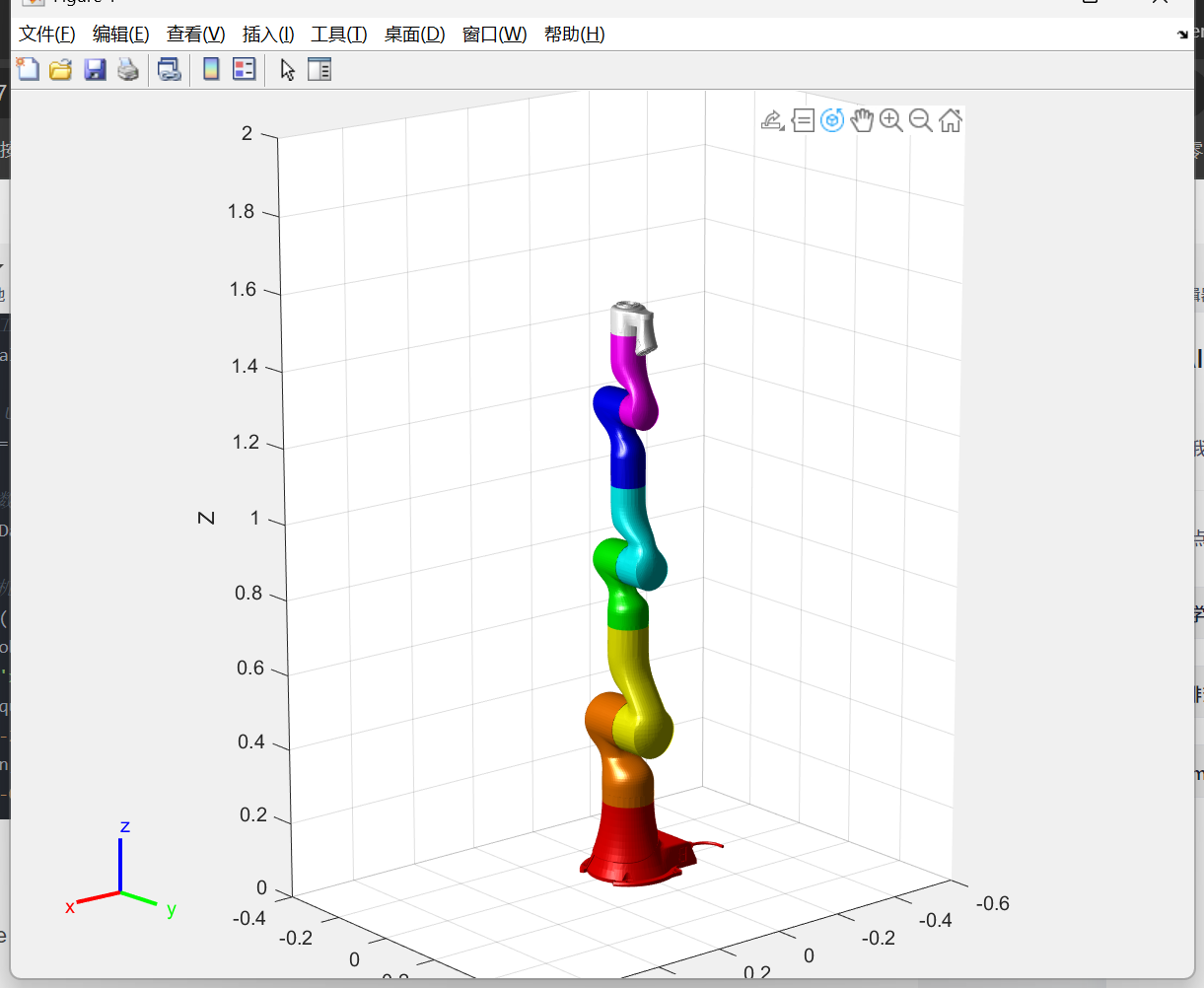Viewport: 1204px width, 988px height.
Task: Insert a colorbar via the toolbar icon
Action: click(211, 69)
